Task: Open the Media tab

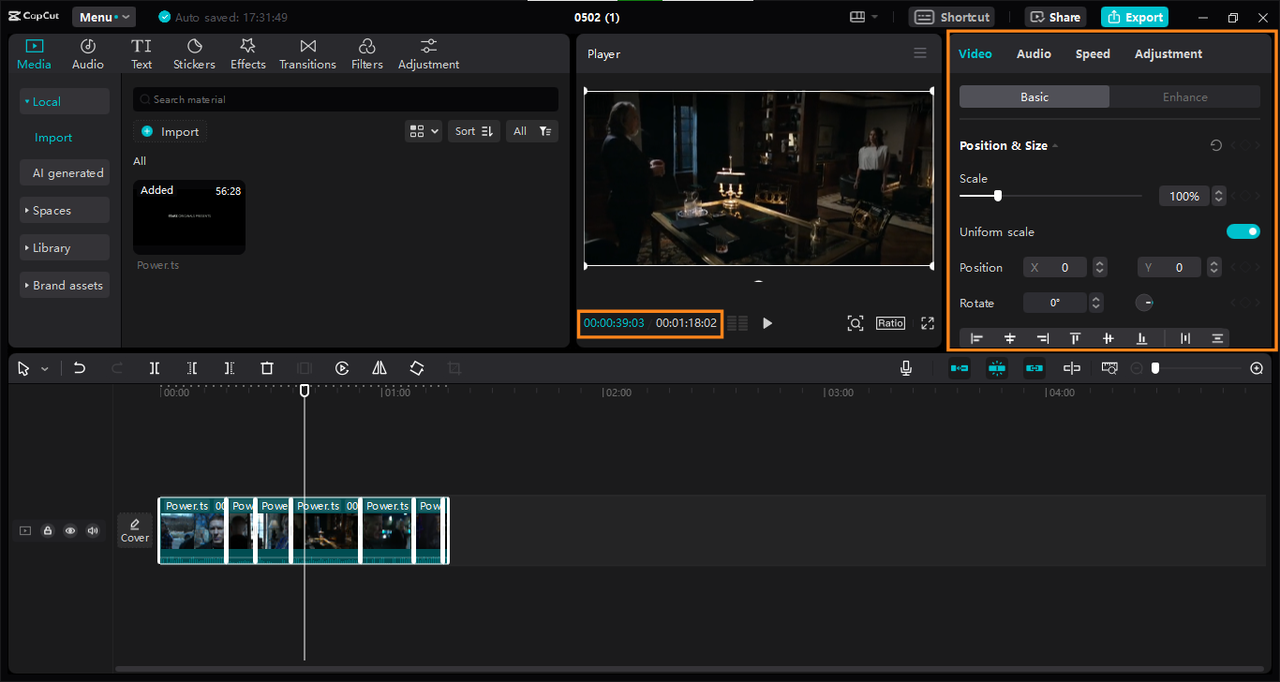Action: pos(34,54)
